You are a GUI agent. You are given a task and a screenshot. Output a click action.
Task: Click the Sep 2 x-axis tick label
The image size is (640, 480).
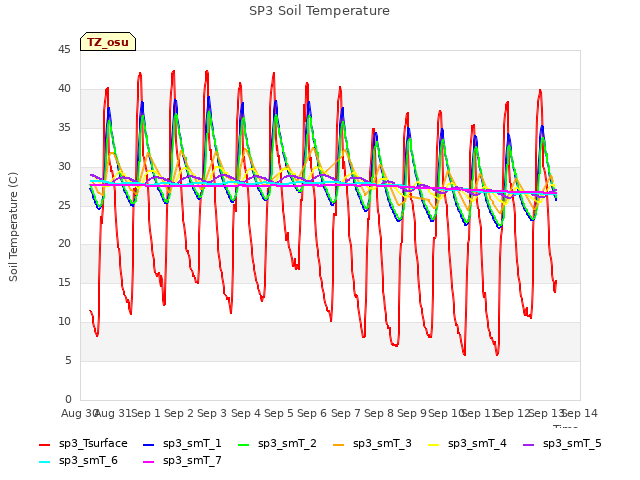click(179, 413)
